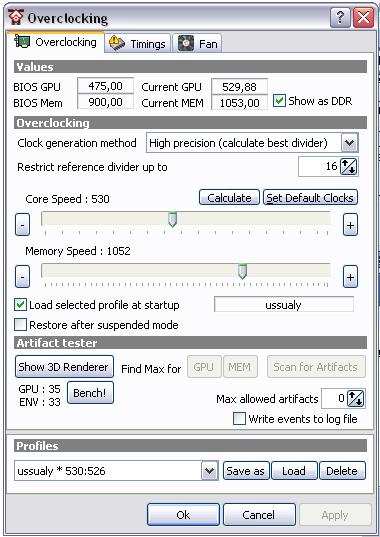Click the Fan tab fan icon
Image resolution: width=380 pixels, height=537 pixels.
186,43
